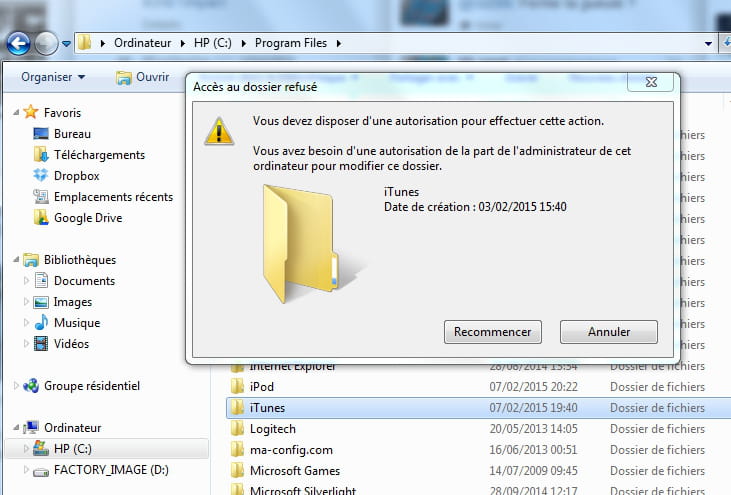The image size is (731, 495).
Task: Select Ordinateur in the address path
Action: [x=143, y=43]
